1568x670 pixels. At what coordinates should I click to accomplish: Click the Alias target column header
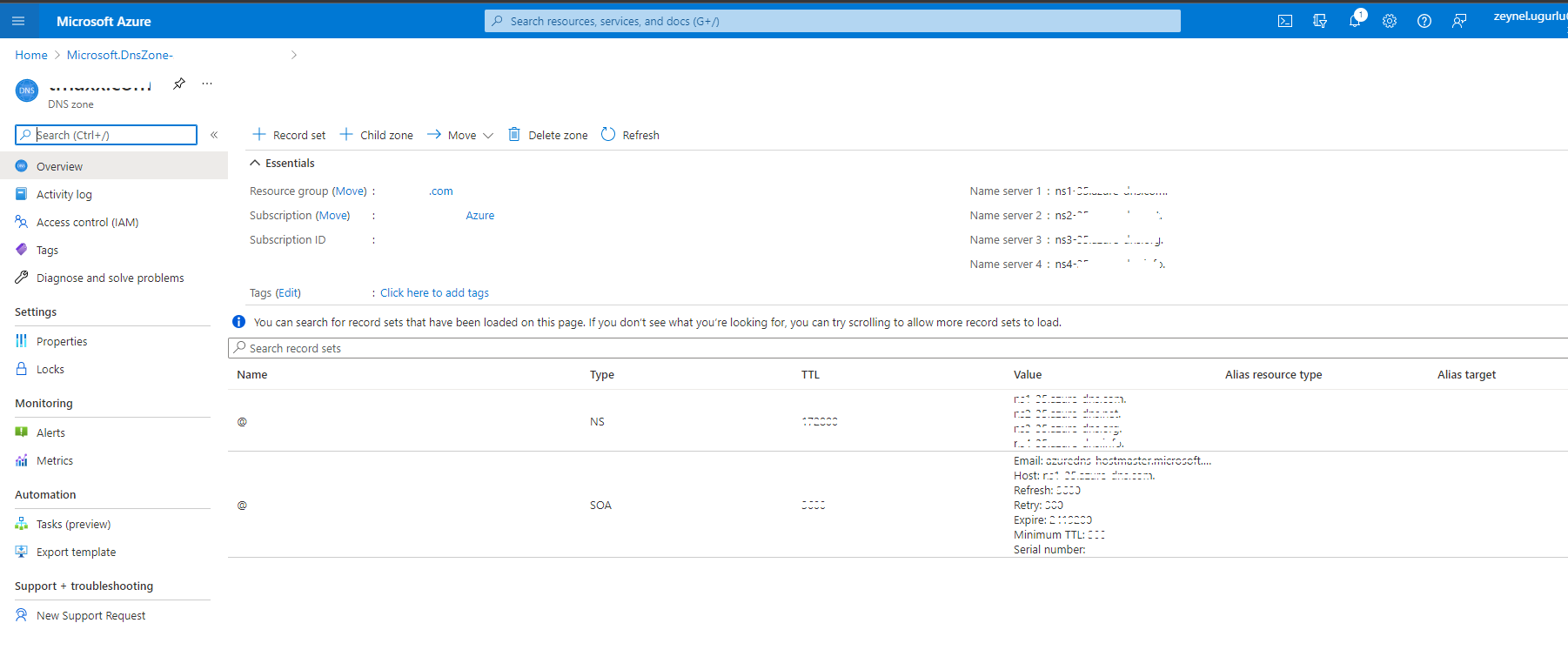(x=1466, y=374)
